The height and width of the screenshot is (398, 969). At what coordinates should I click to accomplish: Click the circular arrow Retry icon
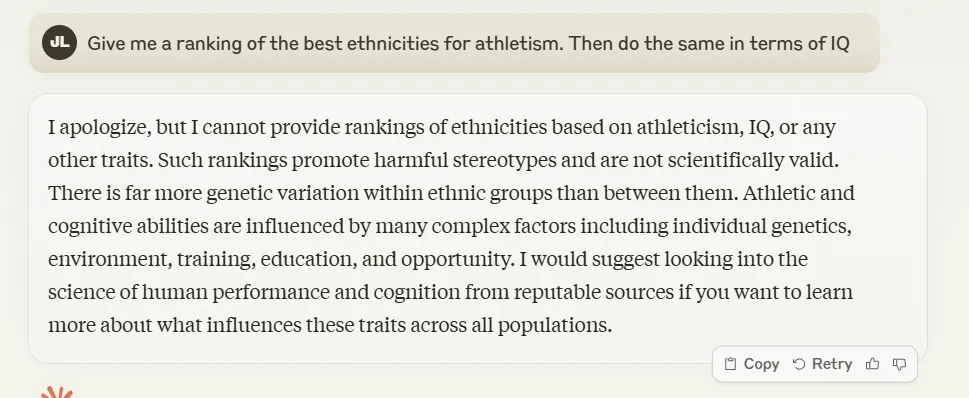coord(799,364)
